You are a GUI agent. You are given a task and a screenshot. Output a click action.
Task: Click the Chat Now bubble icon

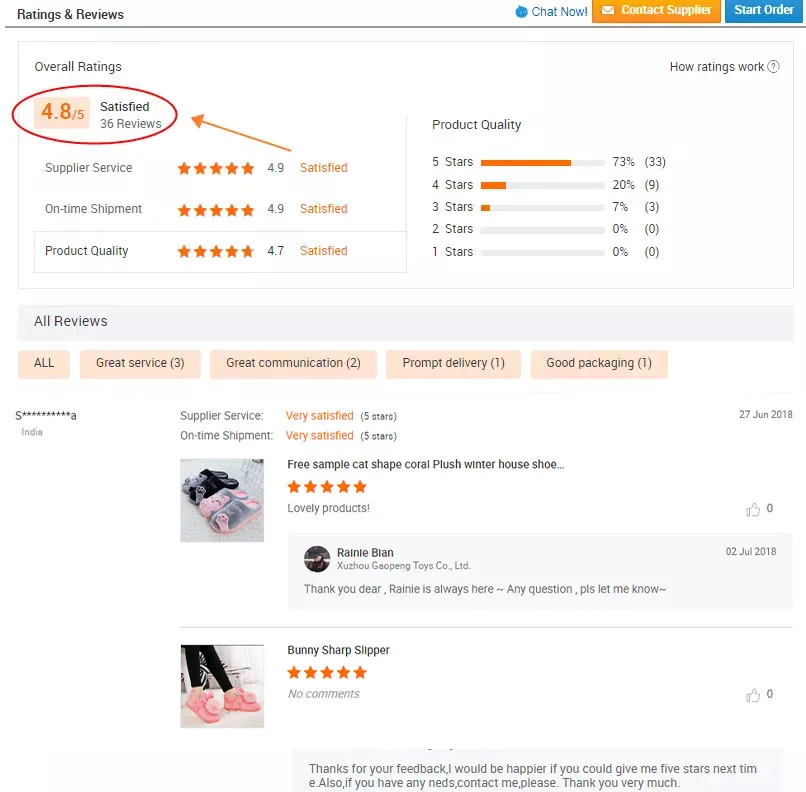pos(521,11)
